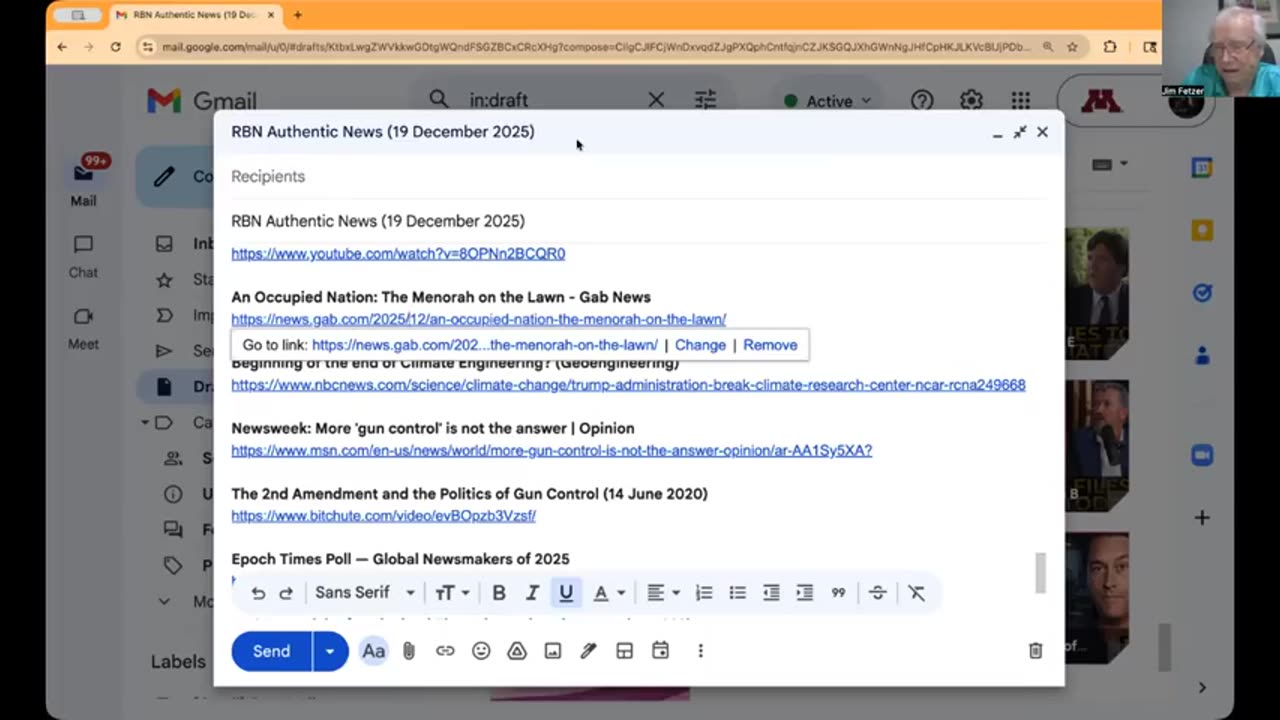Open Gmail support help icon
The image size is (1280, 720).
pyautogui.click(x=921, y=101)
